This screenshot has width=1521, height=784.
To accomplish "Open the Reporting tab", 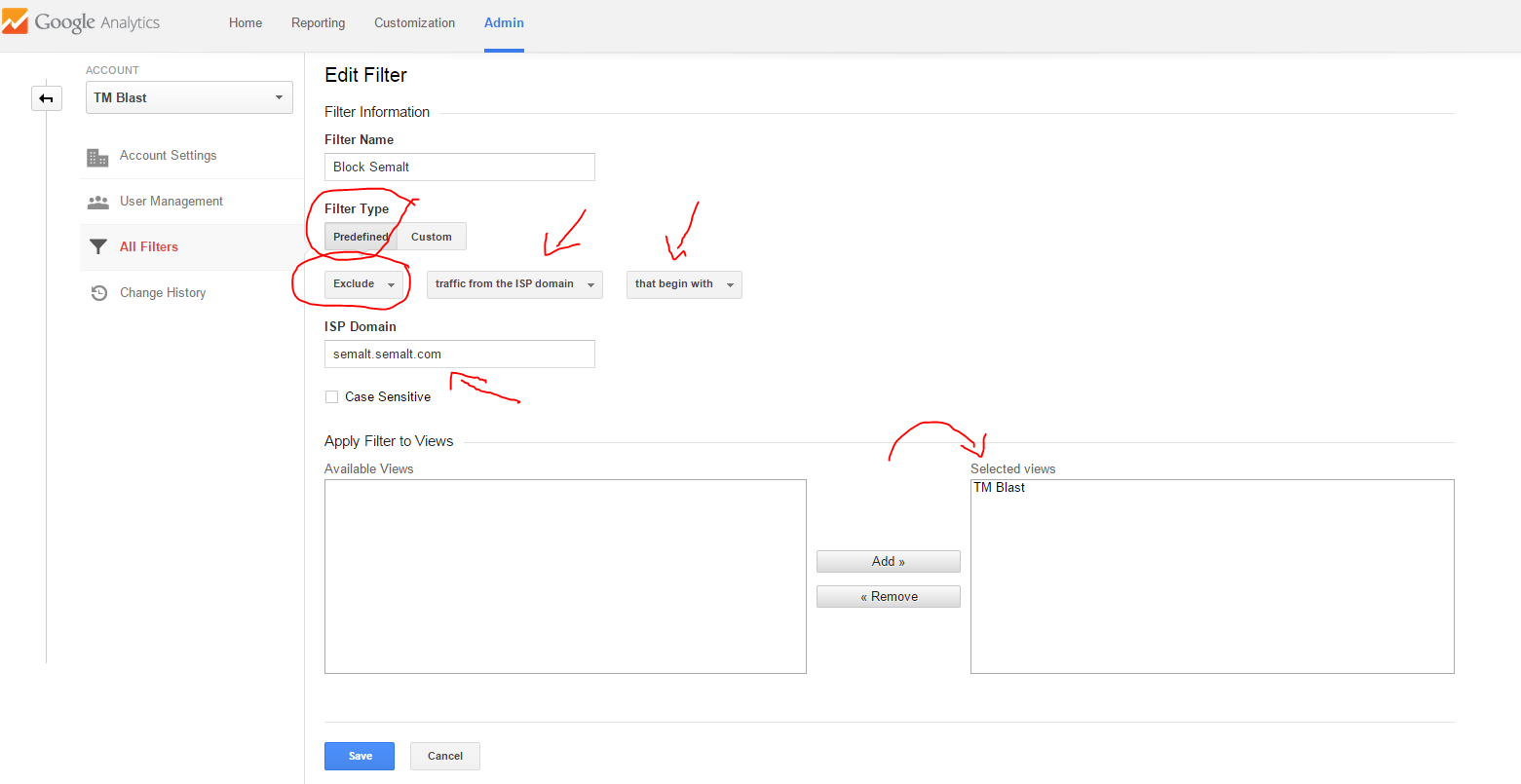I will click(319, 23).
